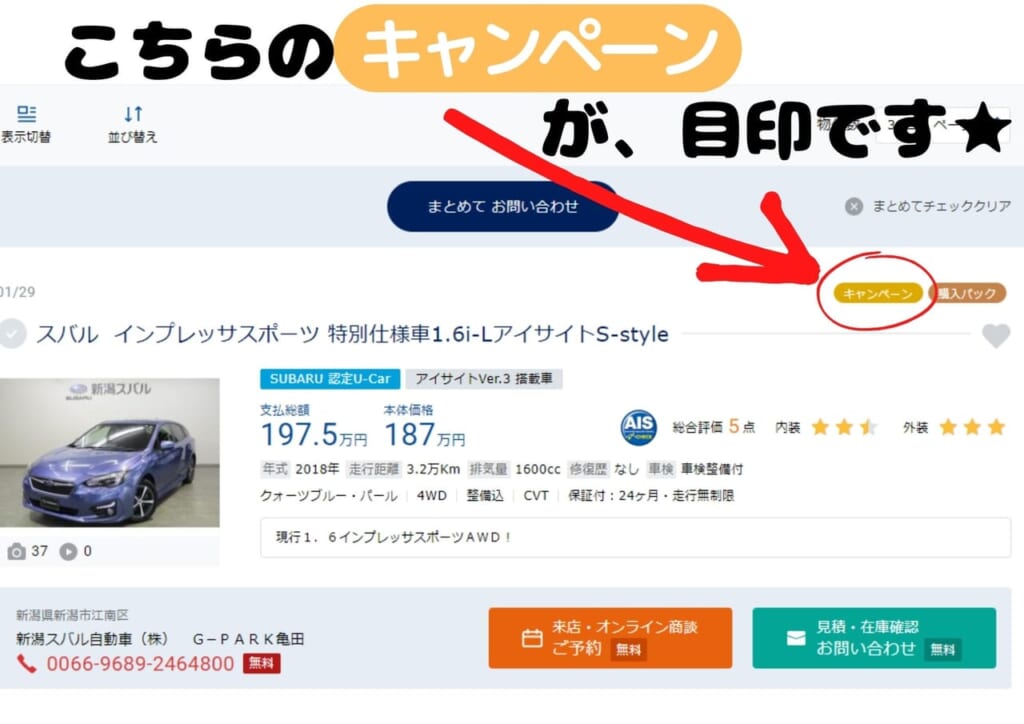Click the blue Impreza car thumbnail
The image size is (1024, 724).
110,452
